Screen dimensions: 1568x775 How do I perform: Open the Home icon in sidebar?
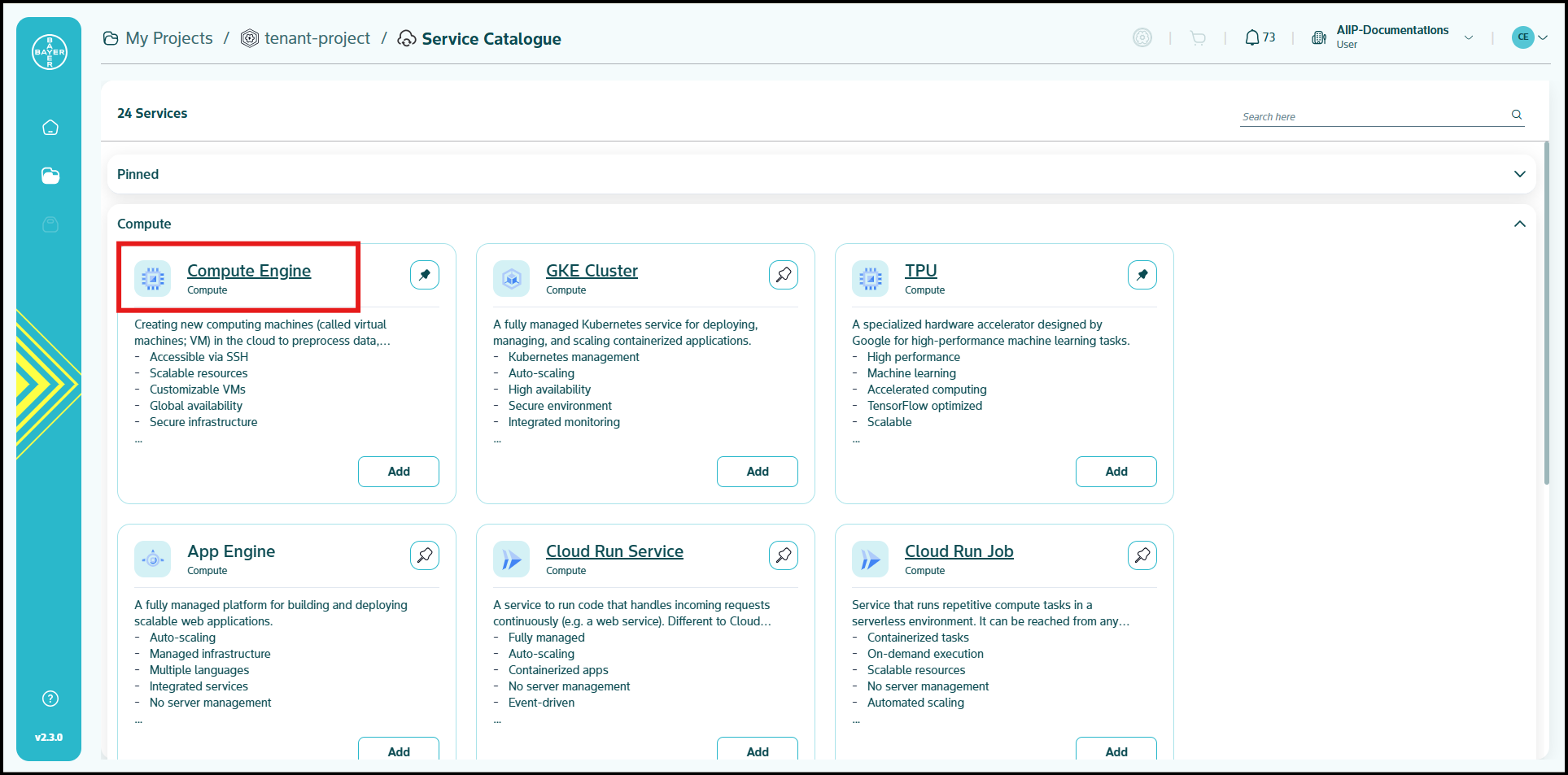tap(50, 128)
